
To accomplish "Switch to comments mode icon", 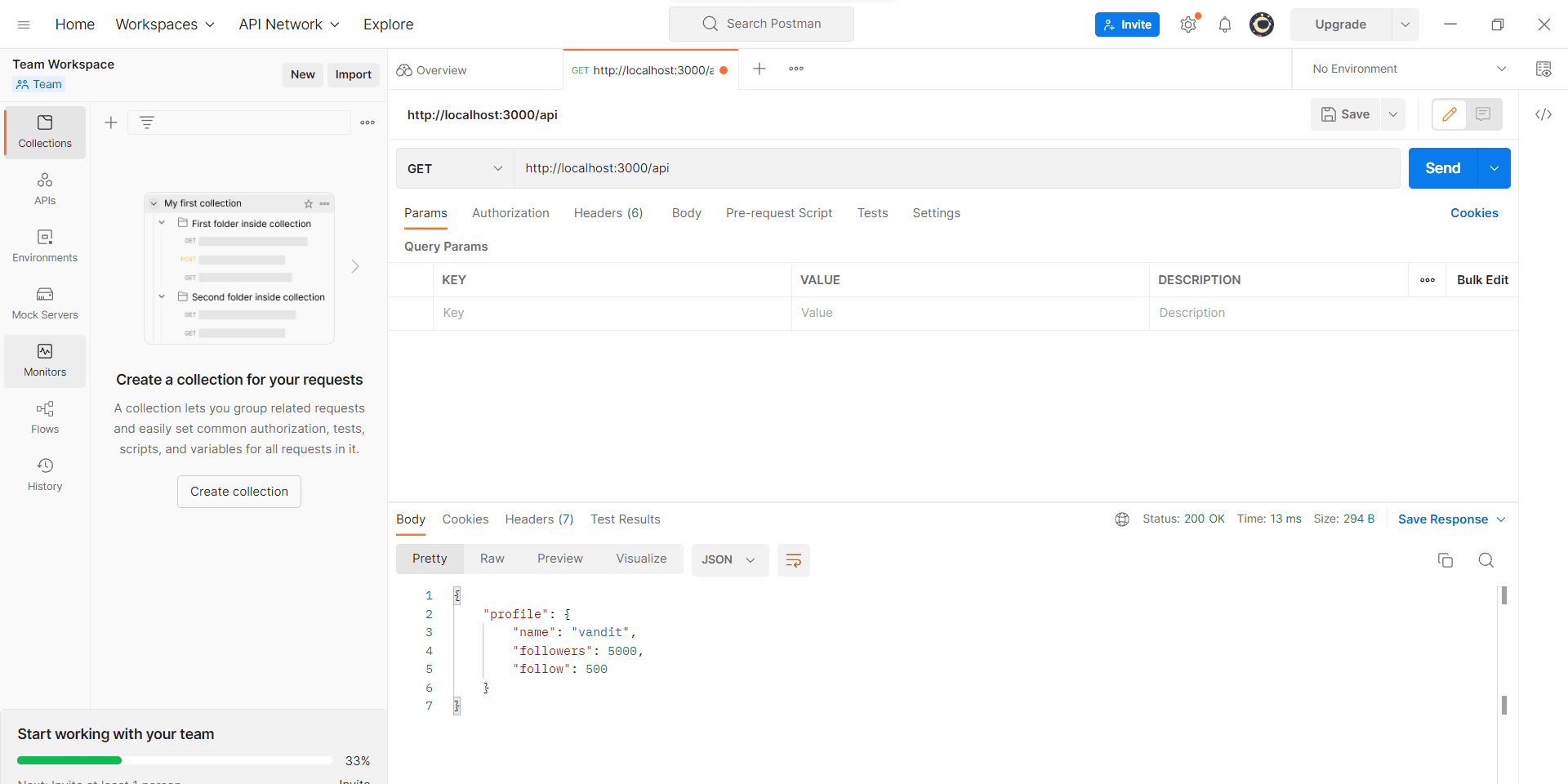I will coord(1484,114).
